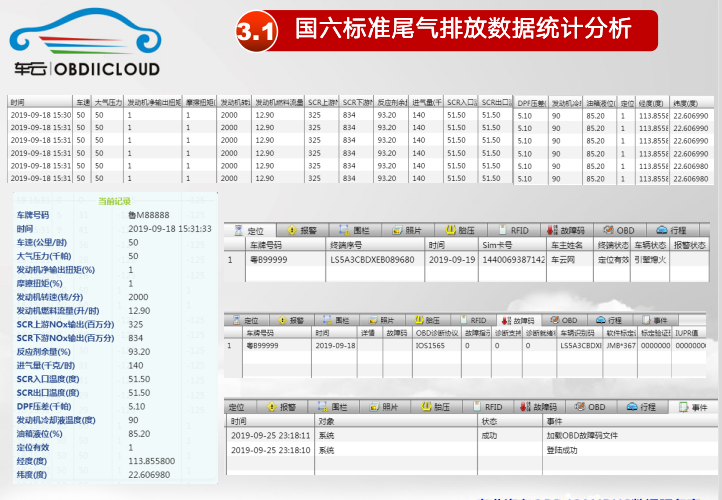Viewport: 722px width, 500px height.
Task: Click plate number 鲁M88888 in 当前记录
Action: click(149, 215)
